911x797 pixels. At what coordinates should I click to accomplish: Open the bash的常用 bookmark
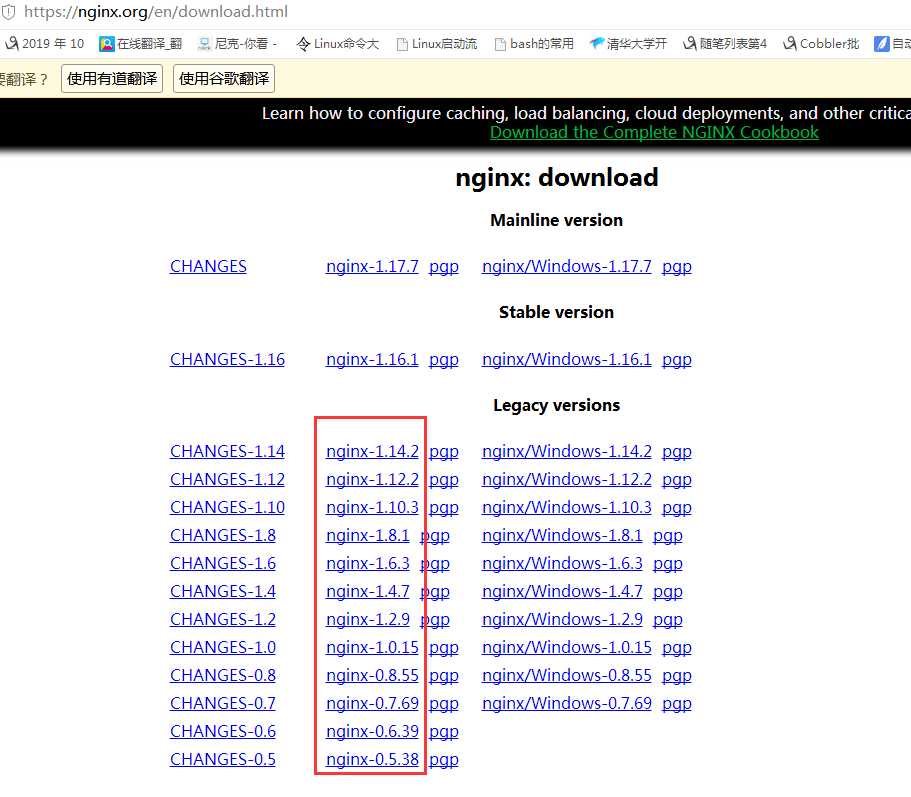(534, 44)
